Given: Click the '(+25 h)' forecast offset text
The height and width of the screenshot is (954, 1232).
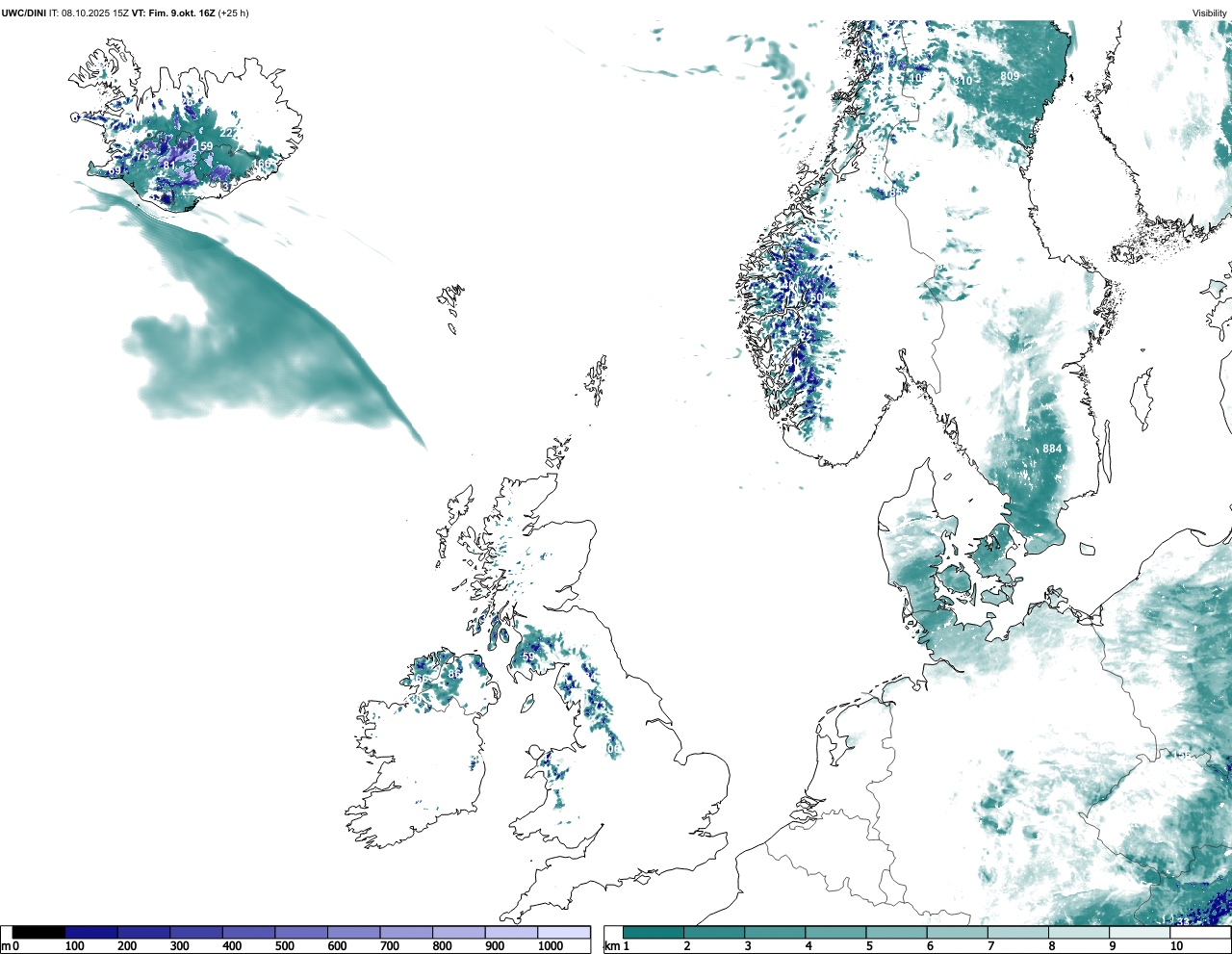Looking at the screenshot, I should click(234, 13).
